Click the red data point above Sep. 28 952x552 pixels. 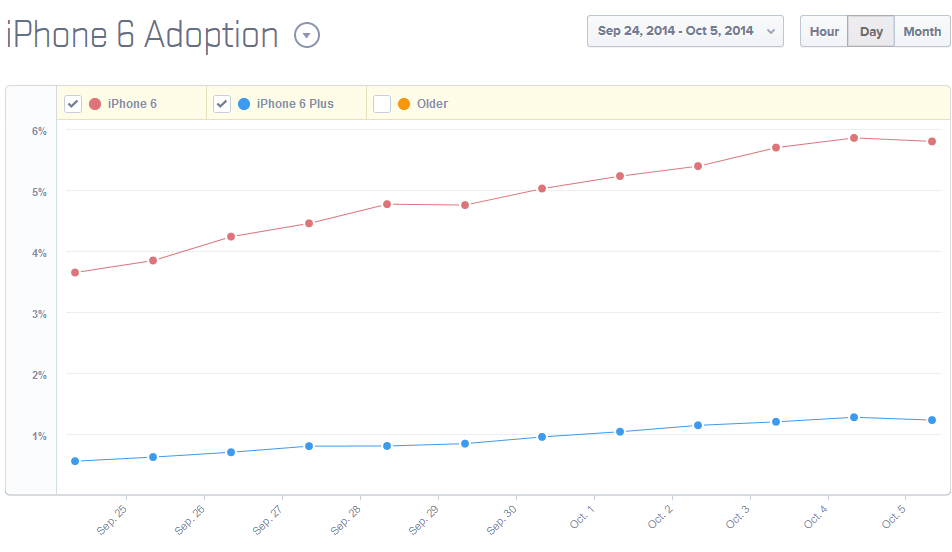[x=387, y=204]
